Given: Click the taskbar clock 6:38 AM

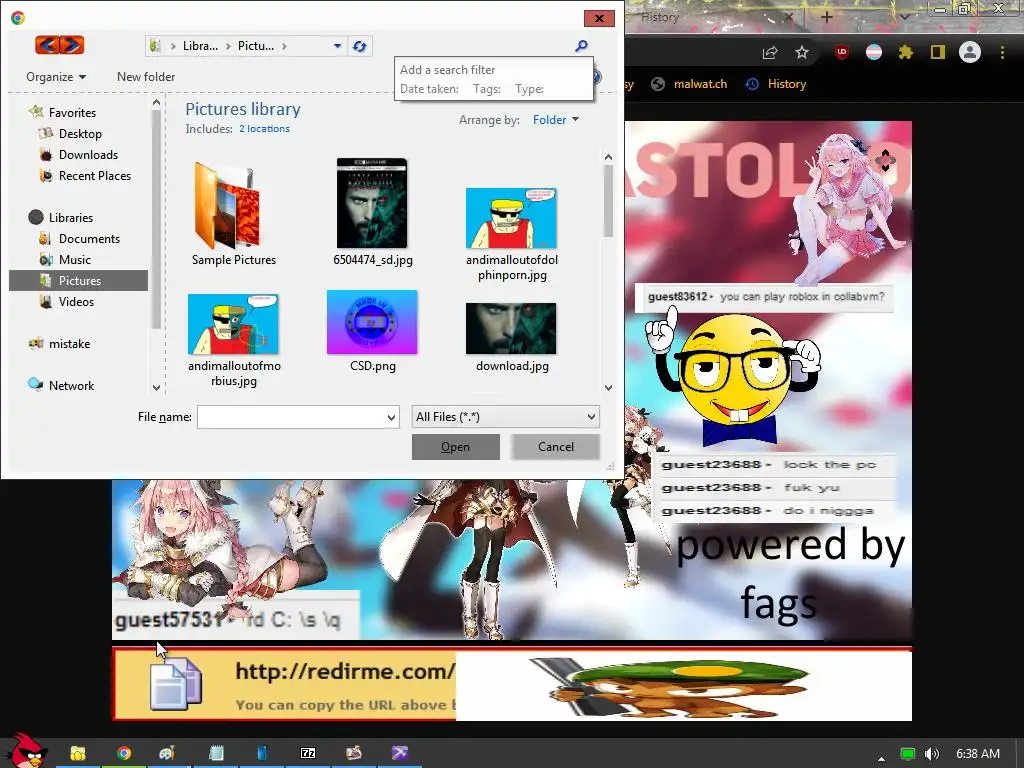Looking at the screenshot, I should pos(978,754).
